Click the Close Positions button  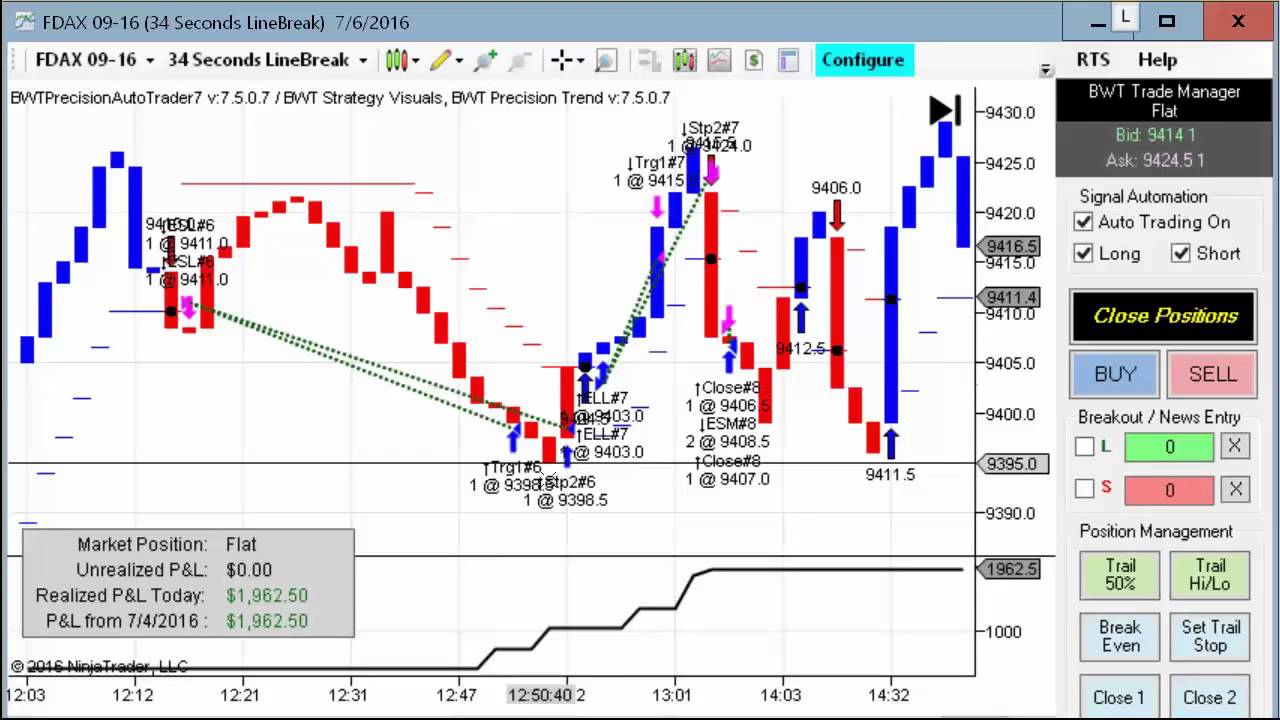click(1163, 316)
